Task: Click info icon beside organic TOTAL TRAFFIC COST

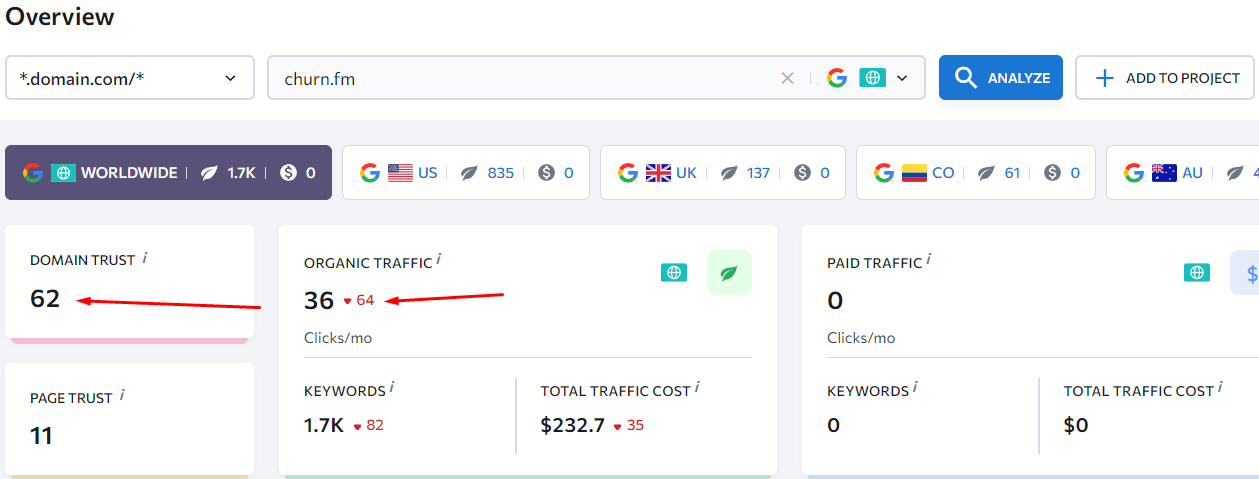Action: [696, 388]
